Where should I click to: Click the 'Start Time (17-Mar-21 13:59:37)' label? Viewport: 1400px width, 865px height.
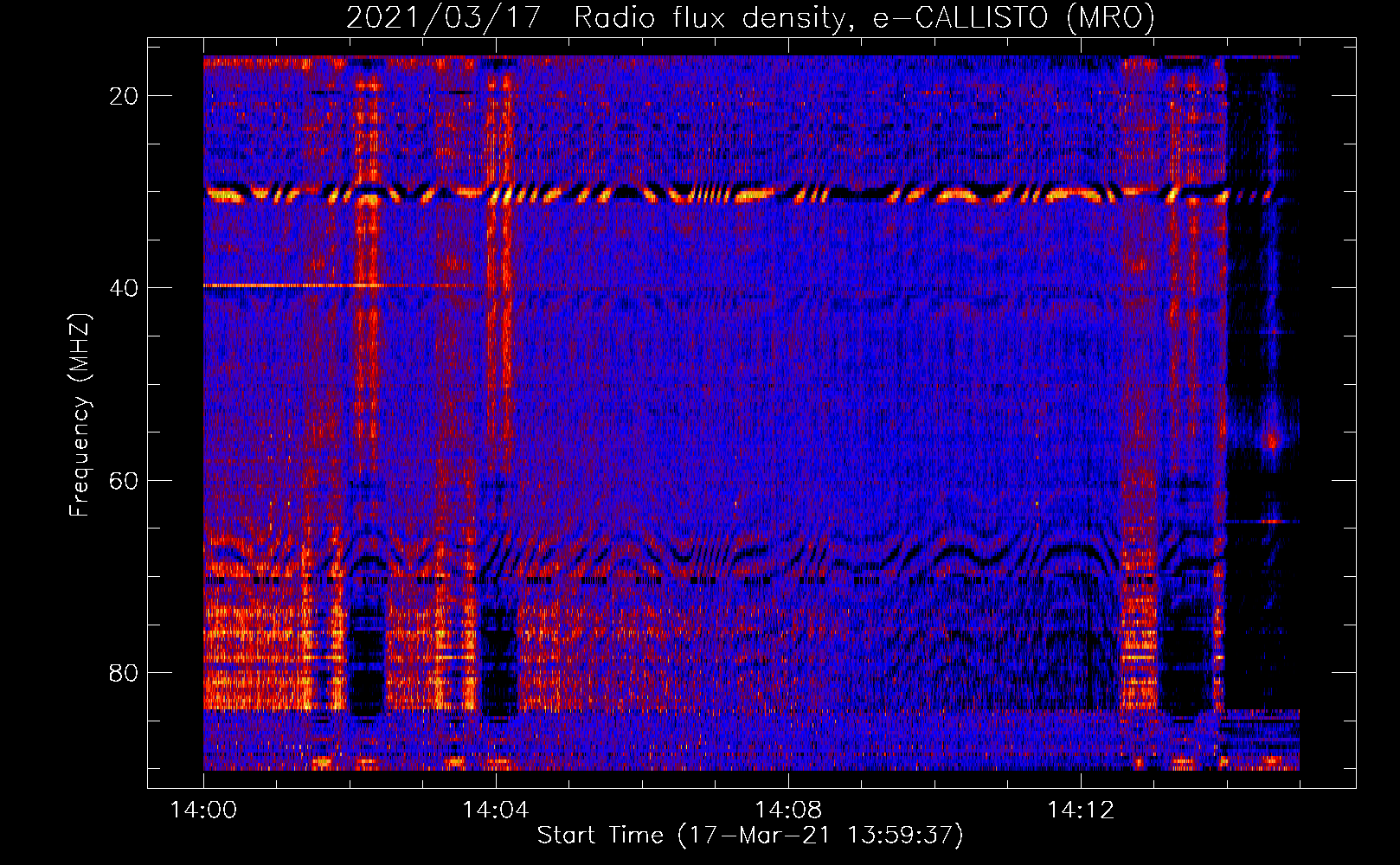(750, 836)
